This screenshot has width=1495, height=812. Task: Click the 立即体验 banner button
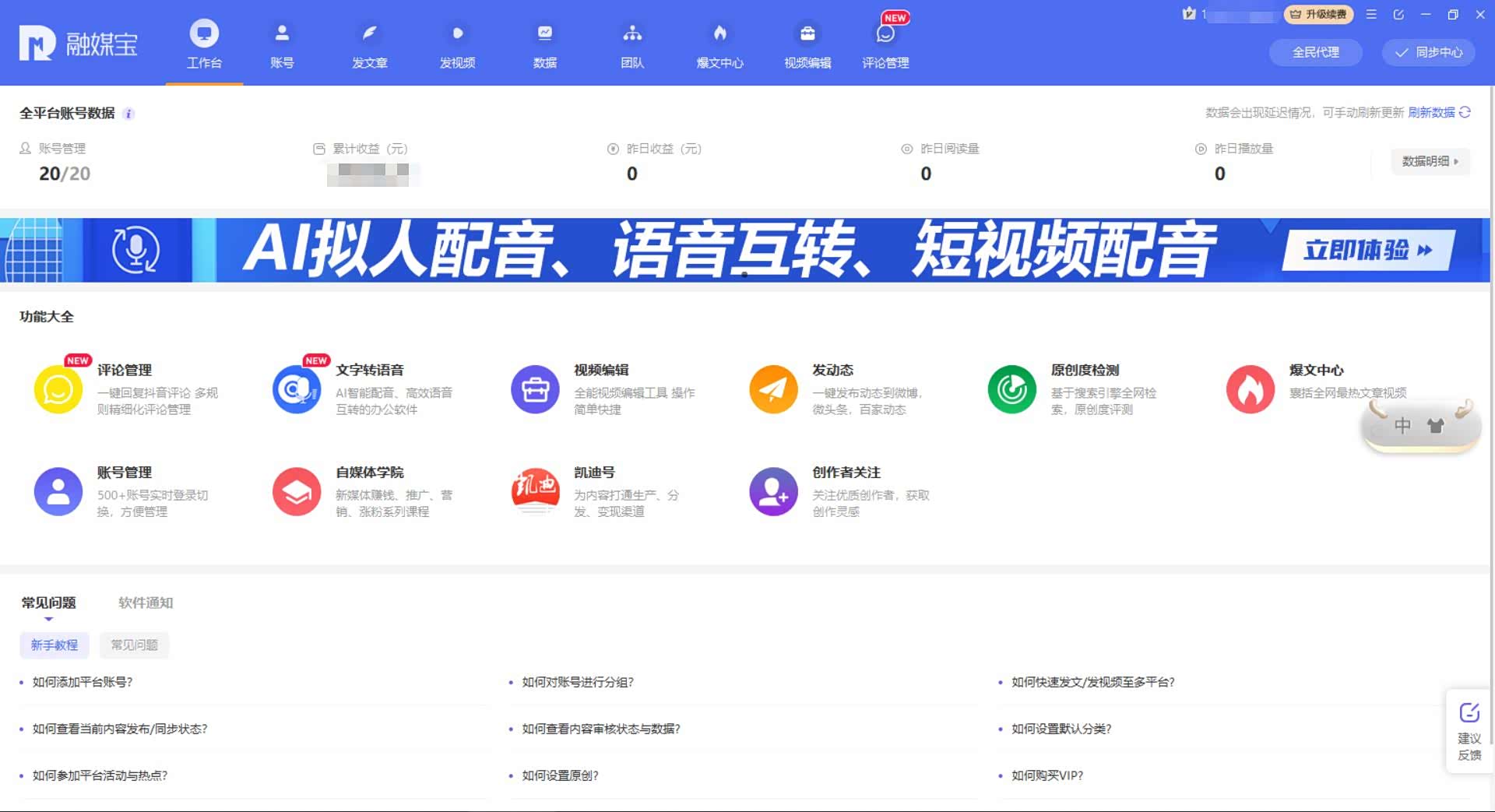point(1367,250)
